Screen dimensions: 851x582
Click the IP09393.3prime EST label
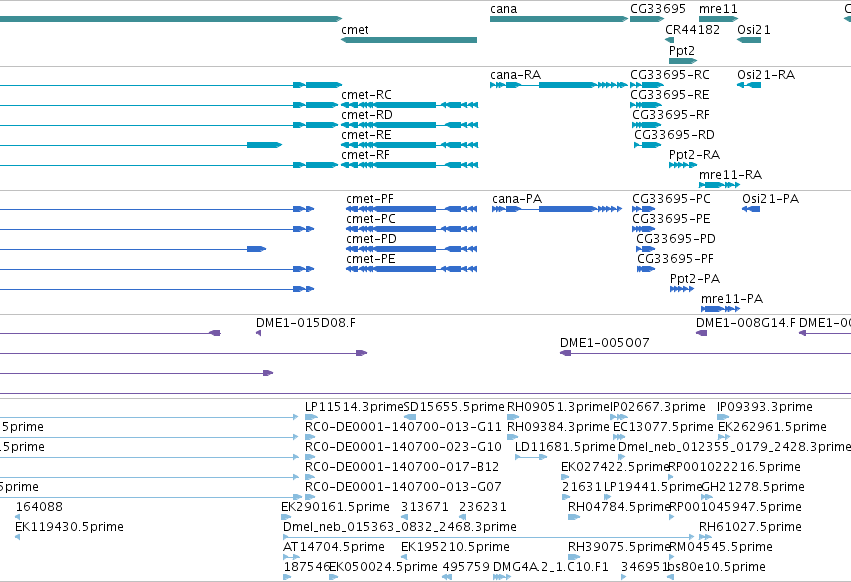coord(765,407)
